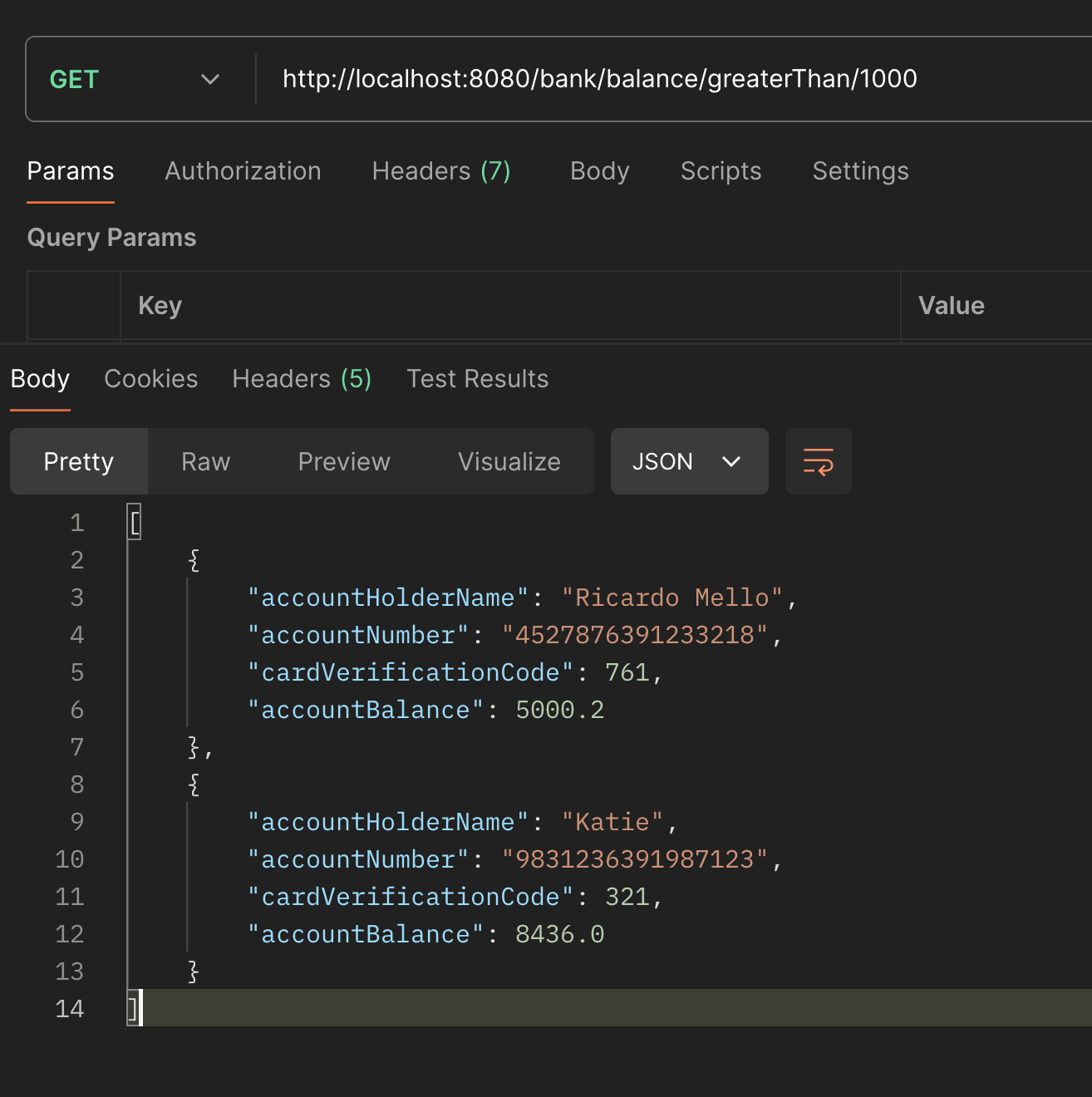
Task: Select the Params tab
Action: tap(71, 171)
